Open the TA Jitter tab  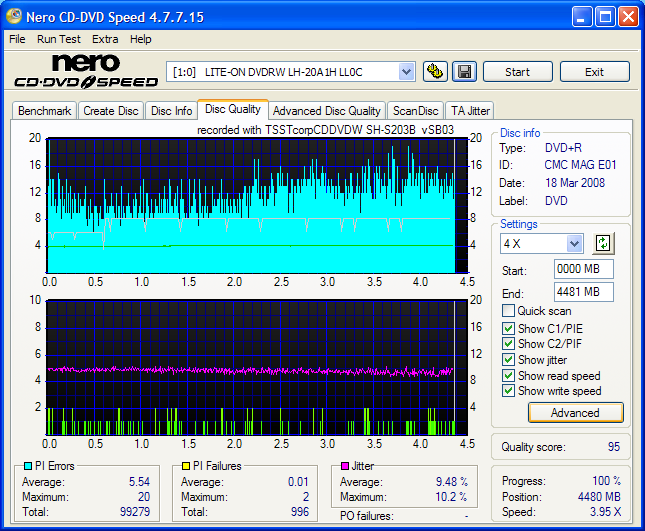coord(470,111)
